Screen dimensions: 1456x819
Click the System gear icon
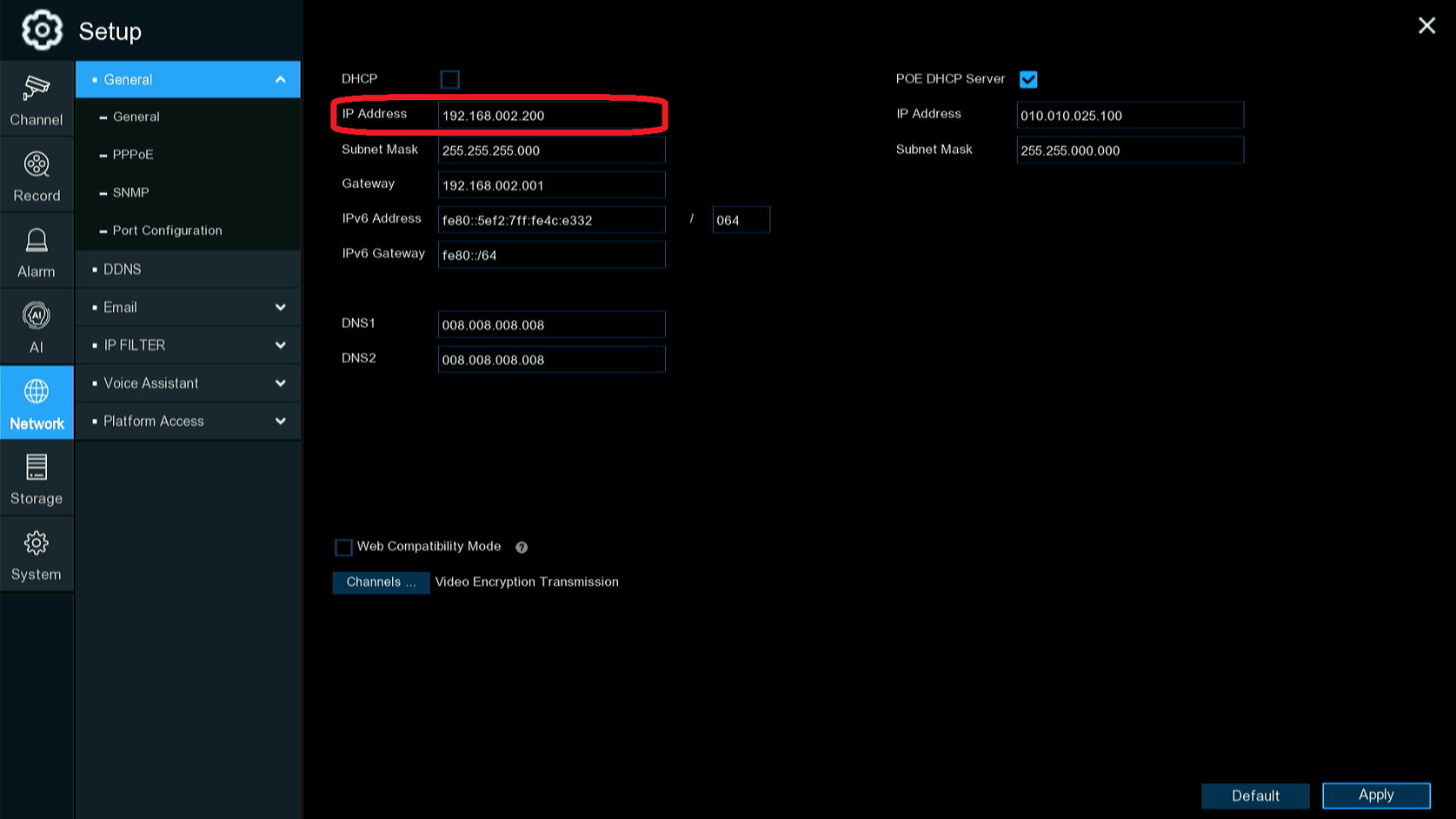pyautogui.click(x=37, y=553)
